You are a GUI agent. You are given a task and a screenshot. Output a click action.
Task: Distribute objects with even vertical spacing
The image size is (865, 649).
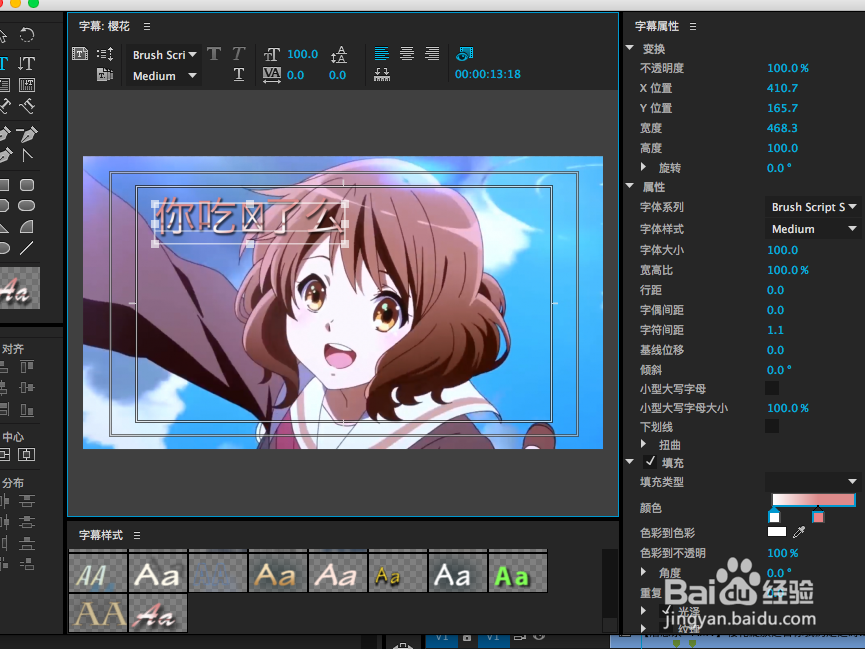coord(26,564)
